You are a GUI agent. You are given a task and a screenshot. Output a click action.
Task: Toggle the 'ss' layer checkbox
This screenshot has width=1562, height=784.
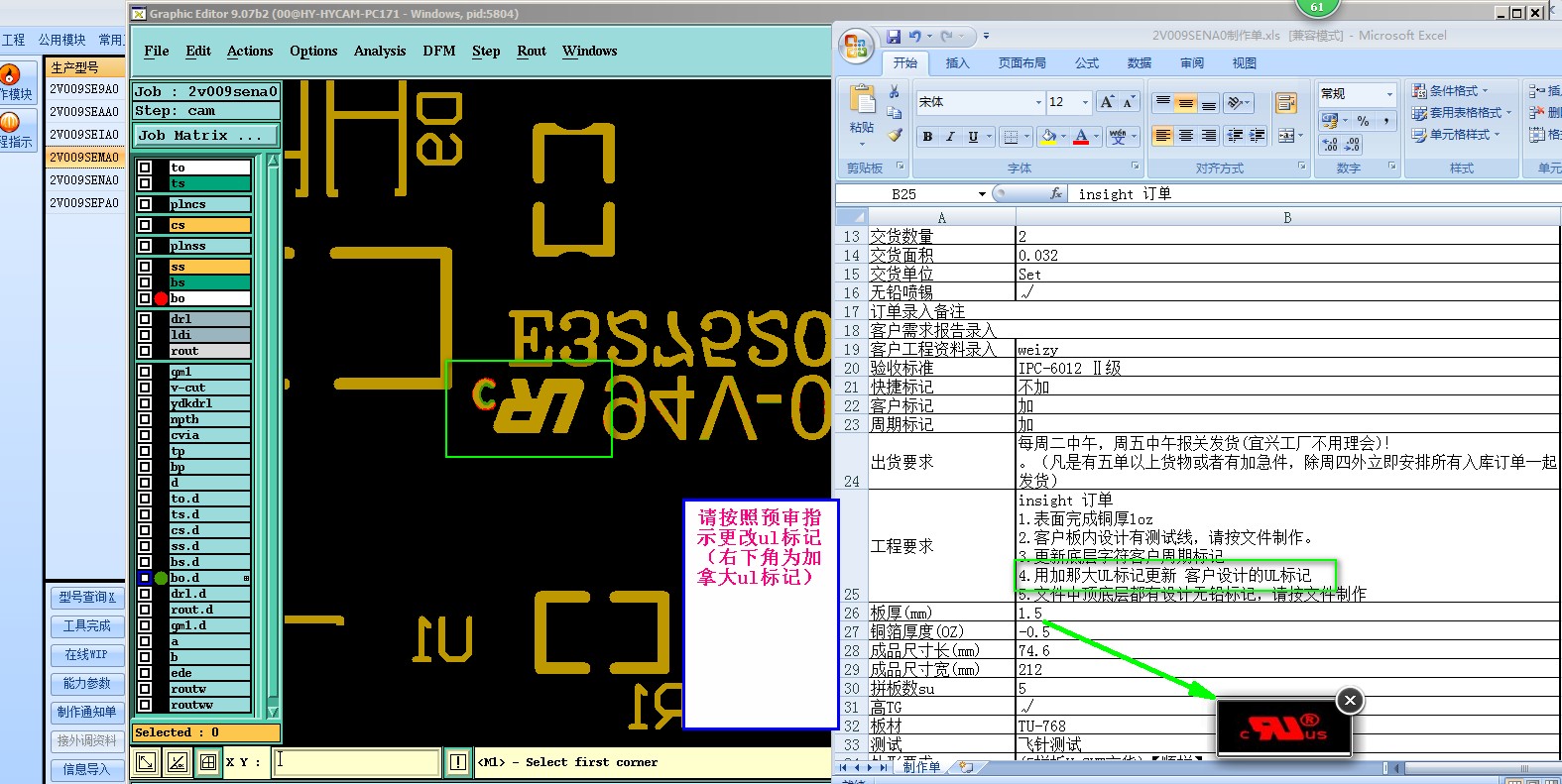point(145,267)
